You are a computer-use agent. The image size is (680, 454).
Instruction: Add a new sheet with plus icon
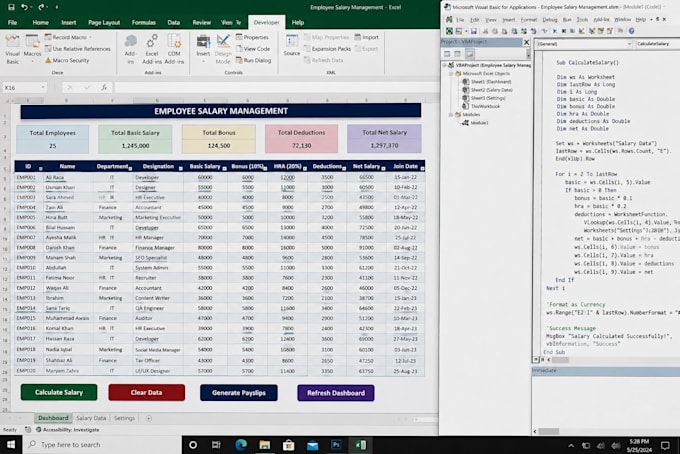(x=148, y=418)
